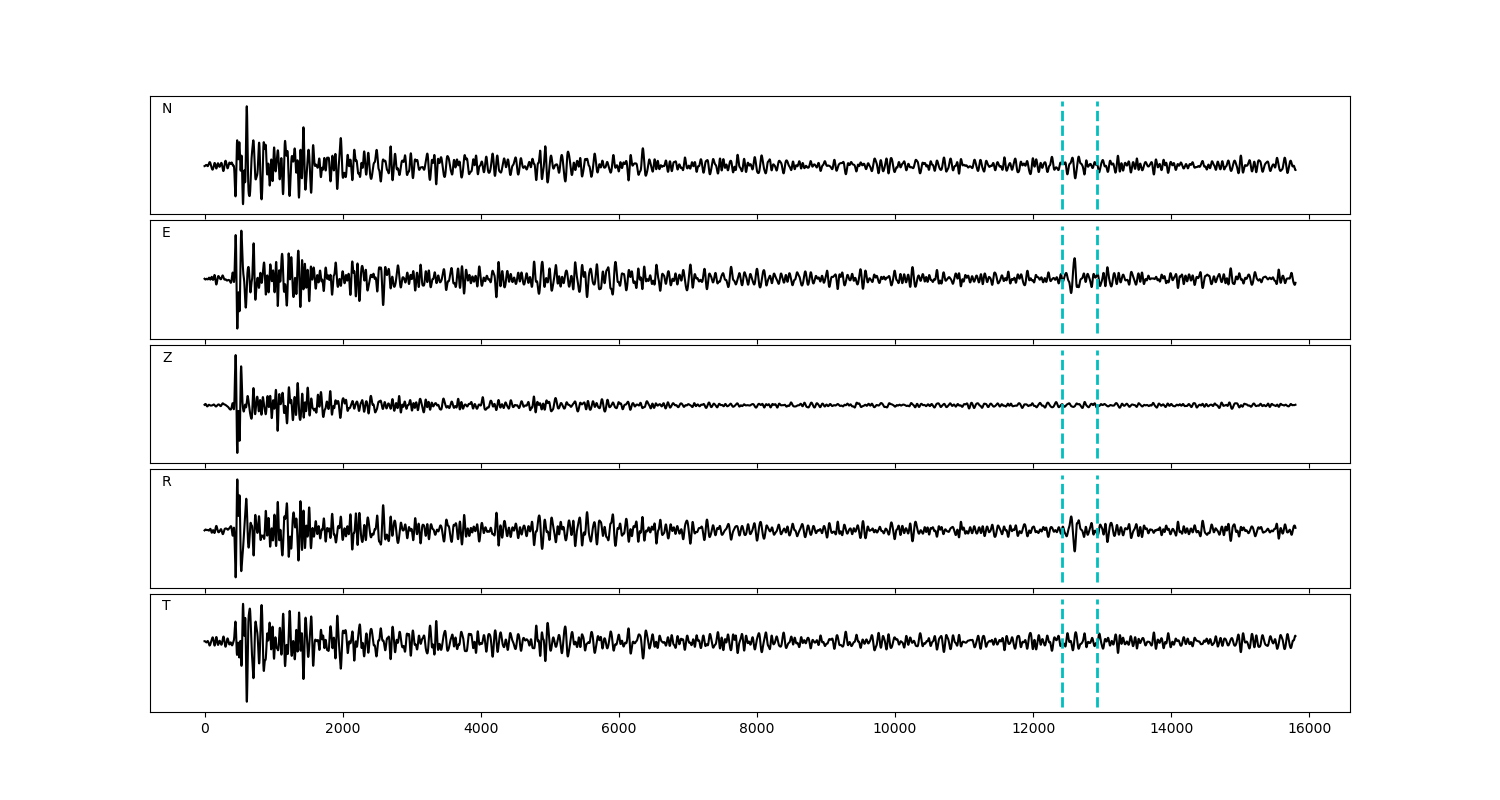1500x800 pixels.
Task: Select right cyan dashed marker in N panel
Action: (1097, 130)
